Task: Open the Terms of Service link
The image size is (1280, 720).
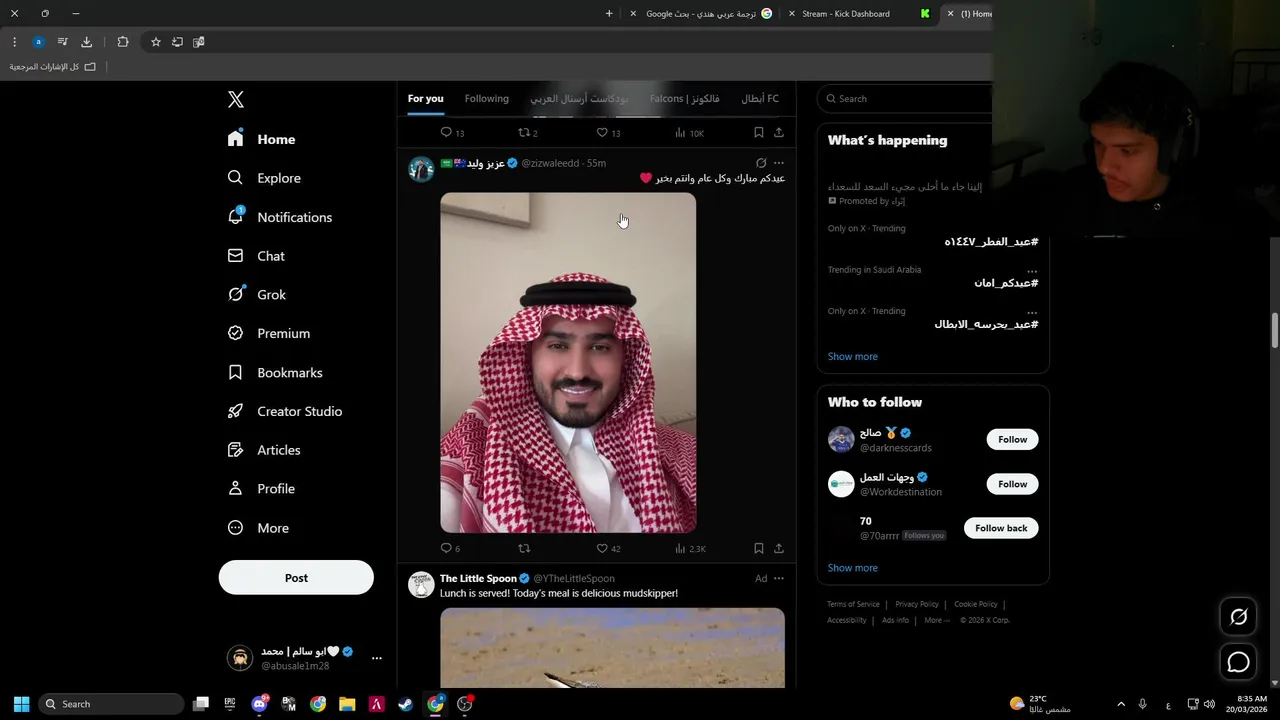Action: click(x=853, y=604)
